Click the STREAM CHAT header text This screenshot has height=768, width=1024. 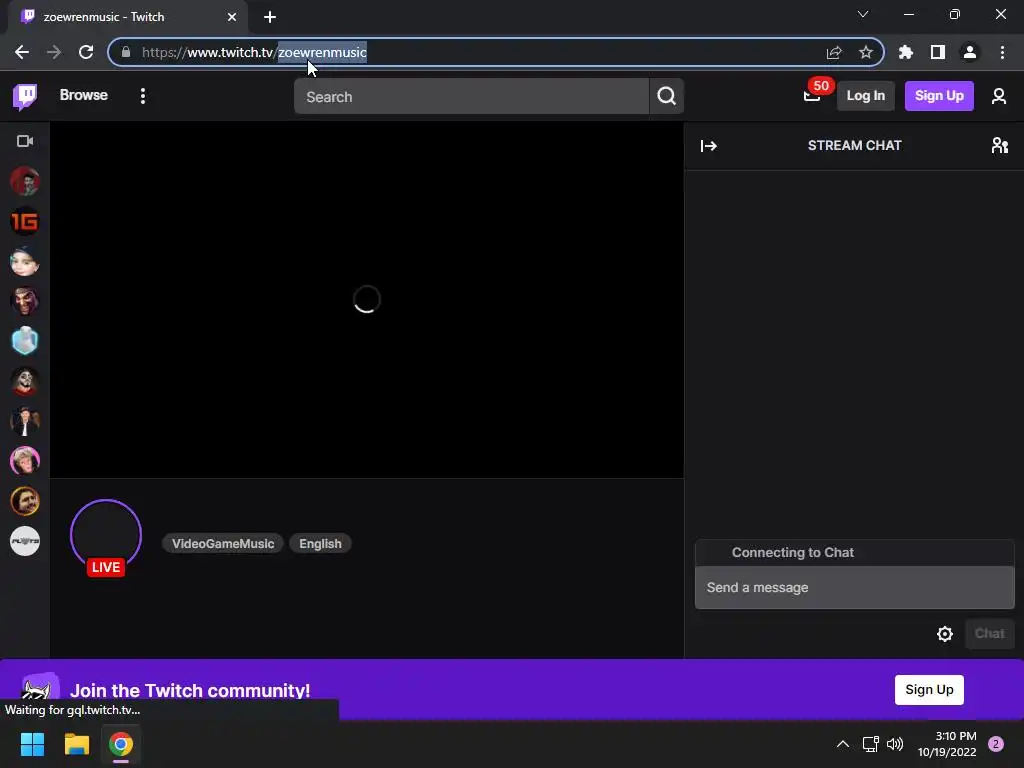coord(854,146)
